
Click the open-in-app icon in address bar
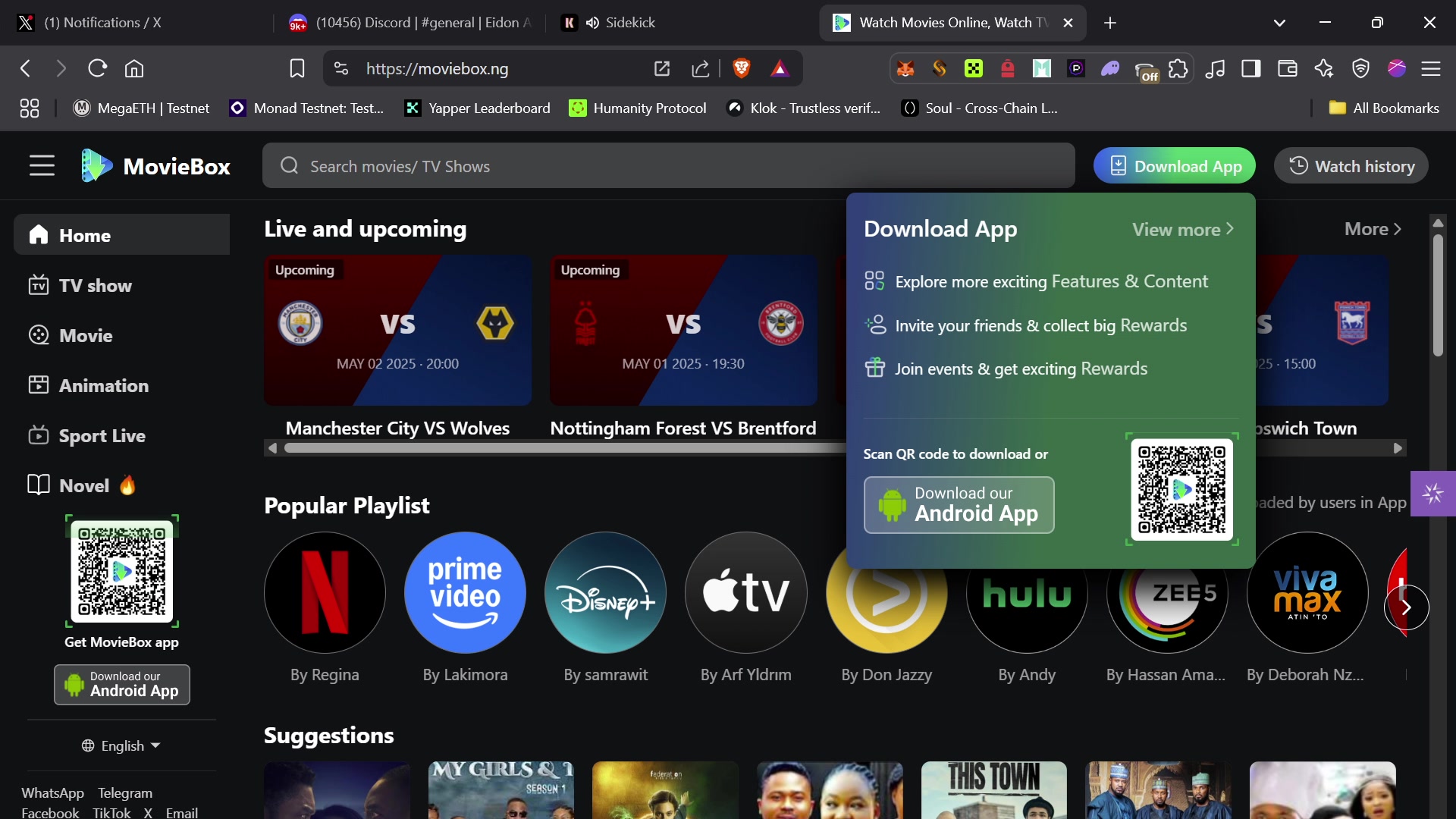pyautogui.click(x=662, y=69)
